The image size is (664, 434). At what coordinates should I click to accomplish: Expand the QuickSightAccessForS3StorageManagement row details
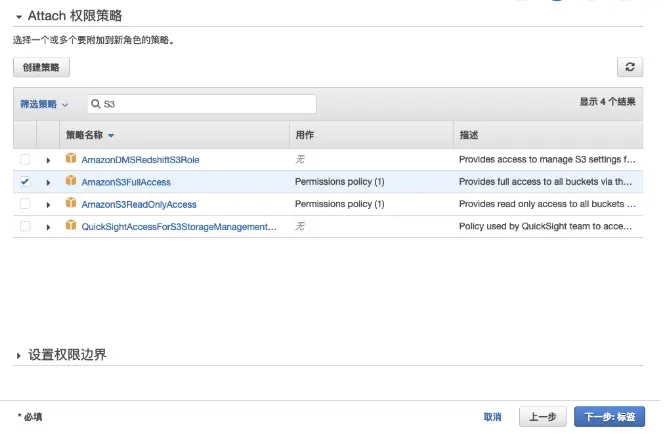click(48, 227)
